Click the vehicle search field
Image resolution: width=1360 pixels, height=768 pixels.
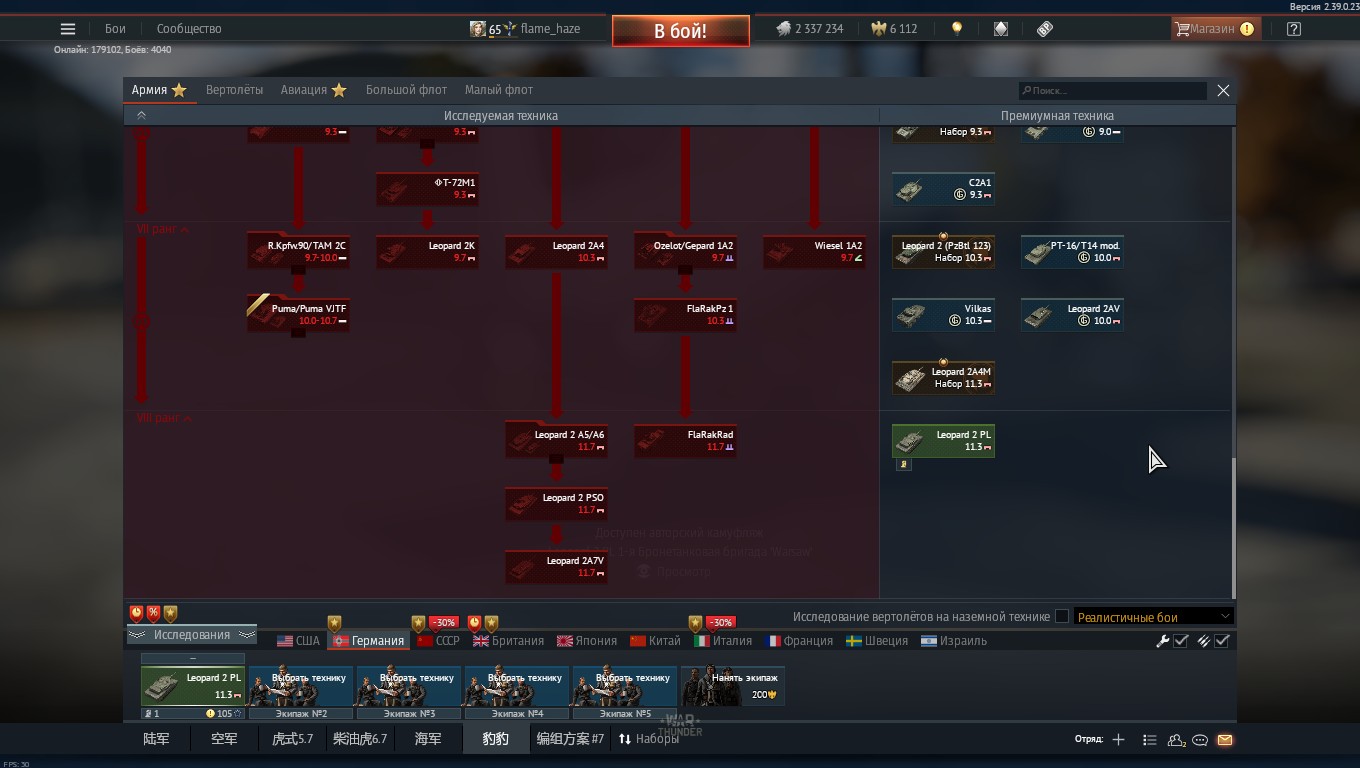(x=1113, y=90)
